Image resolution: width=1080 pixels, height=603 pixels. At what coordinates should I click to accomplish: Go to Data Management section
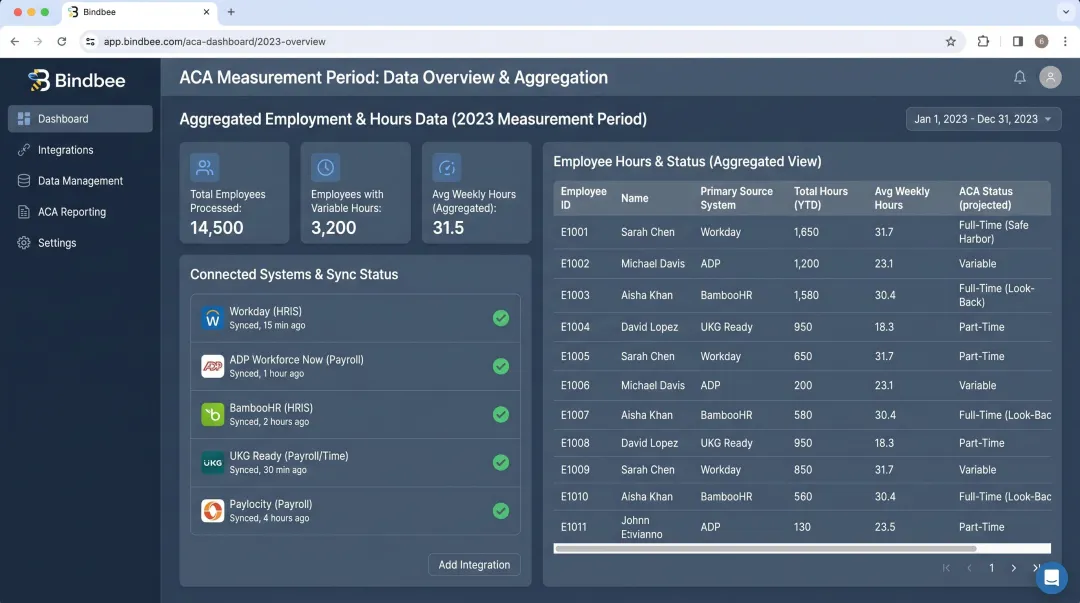80,181
